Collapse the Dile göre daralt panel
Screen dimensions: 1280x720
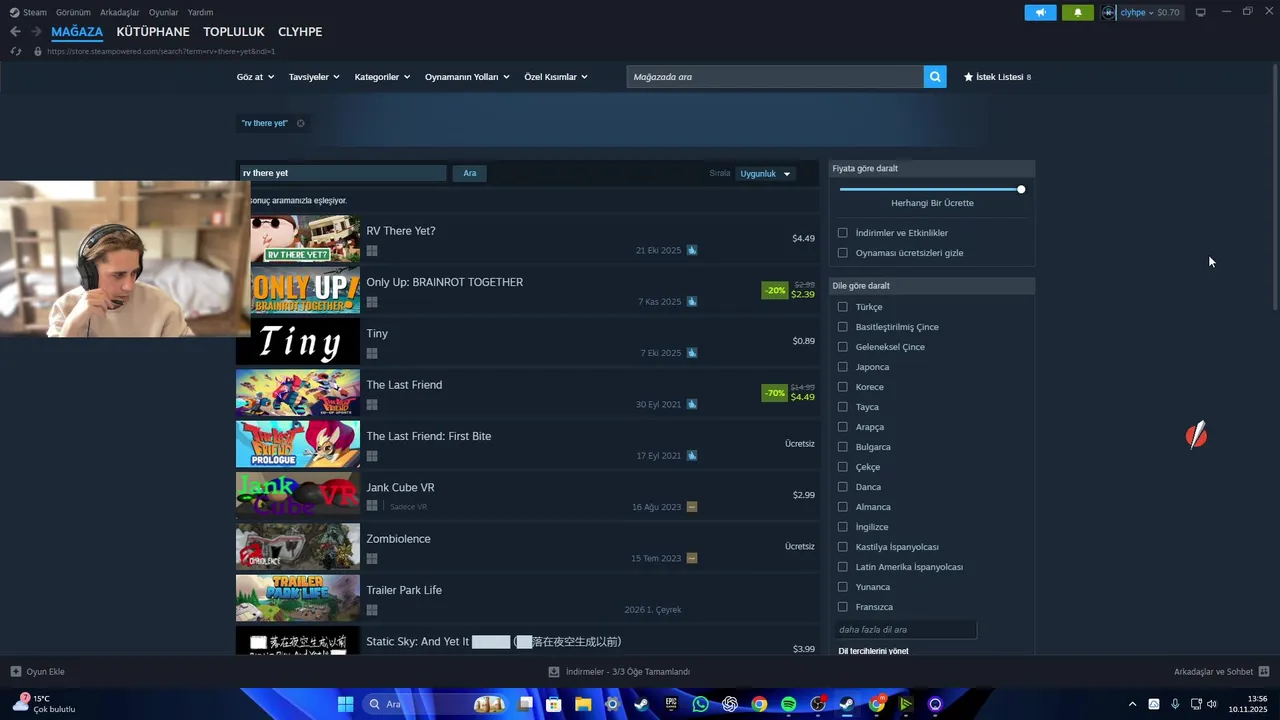[x=932, y=286]
